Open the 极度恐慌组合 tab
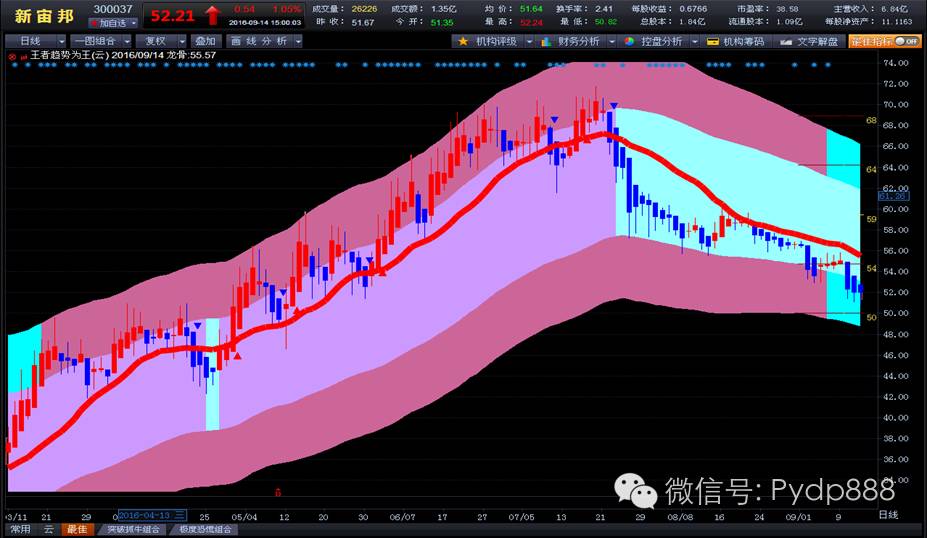 coord(205,530)
